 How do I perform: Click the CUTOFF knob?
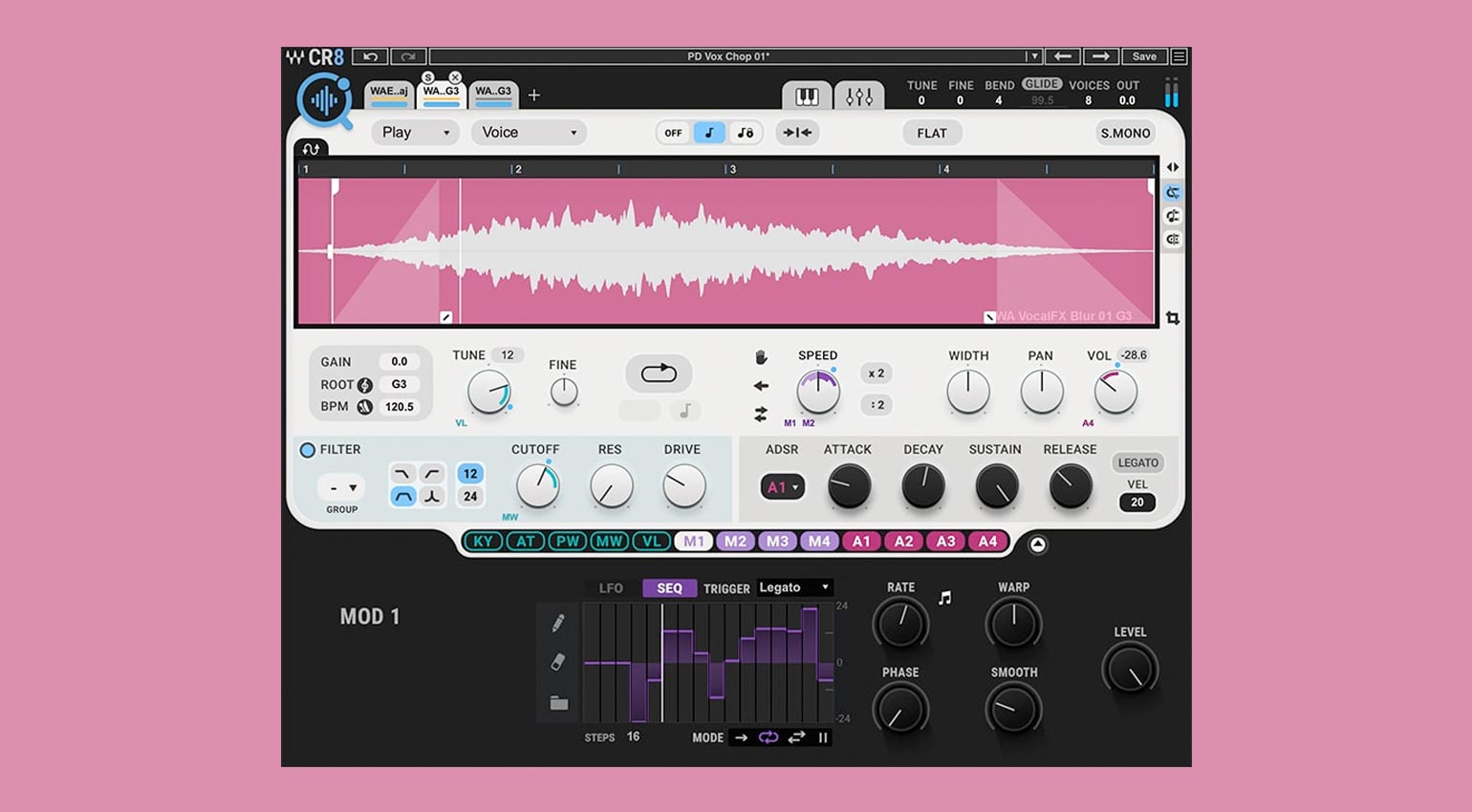click(x=537, y=486)
